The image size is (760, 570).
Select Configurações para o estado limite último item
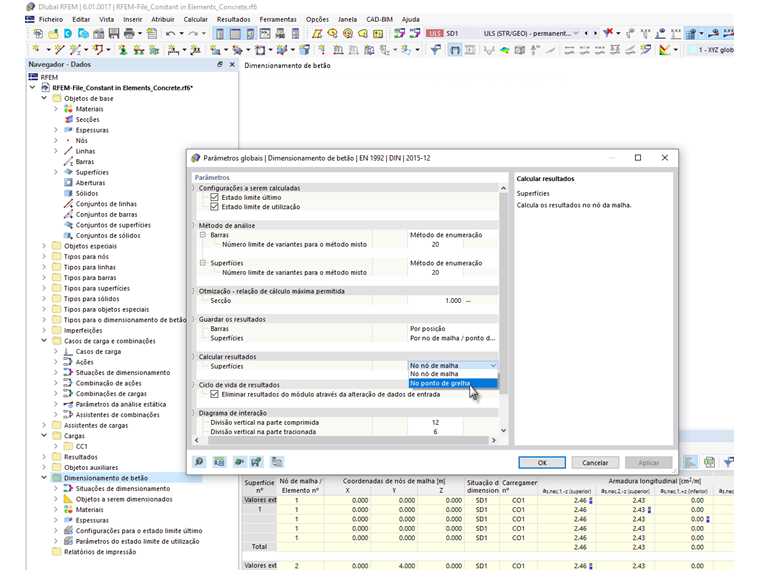[139, 531]
